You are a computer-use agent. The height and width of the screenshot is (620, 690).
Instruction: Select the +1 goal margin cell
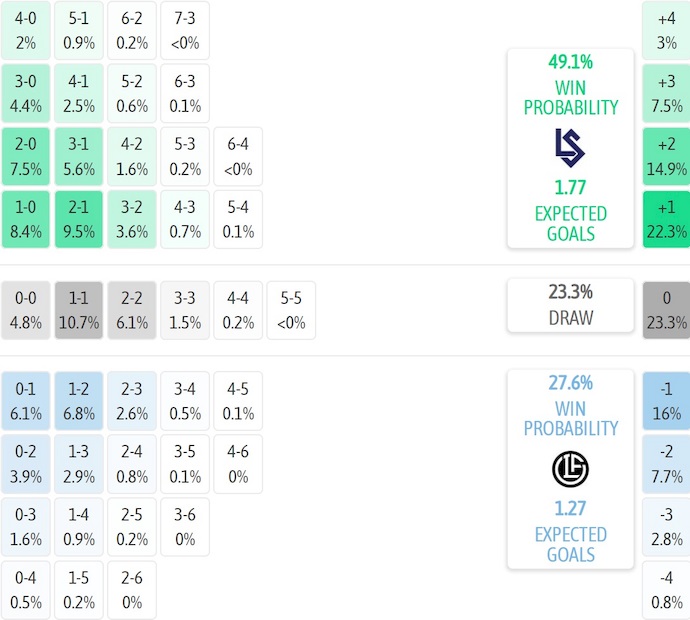tap(666, 219)
